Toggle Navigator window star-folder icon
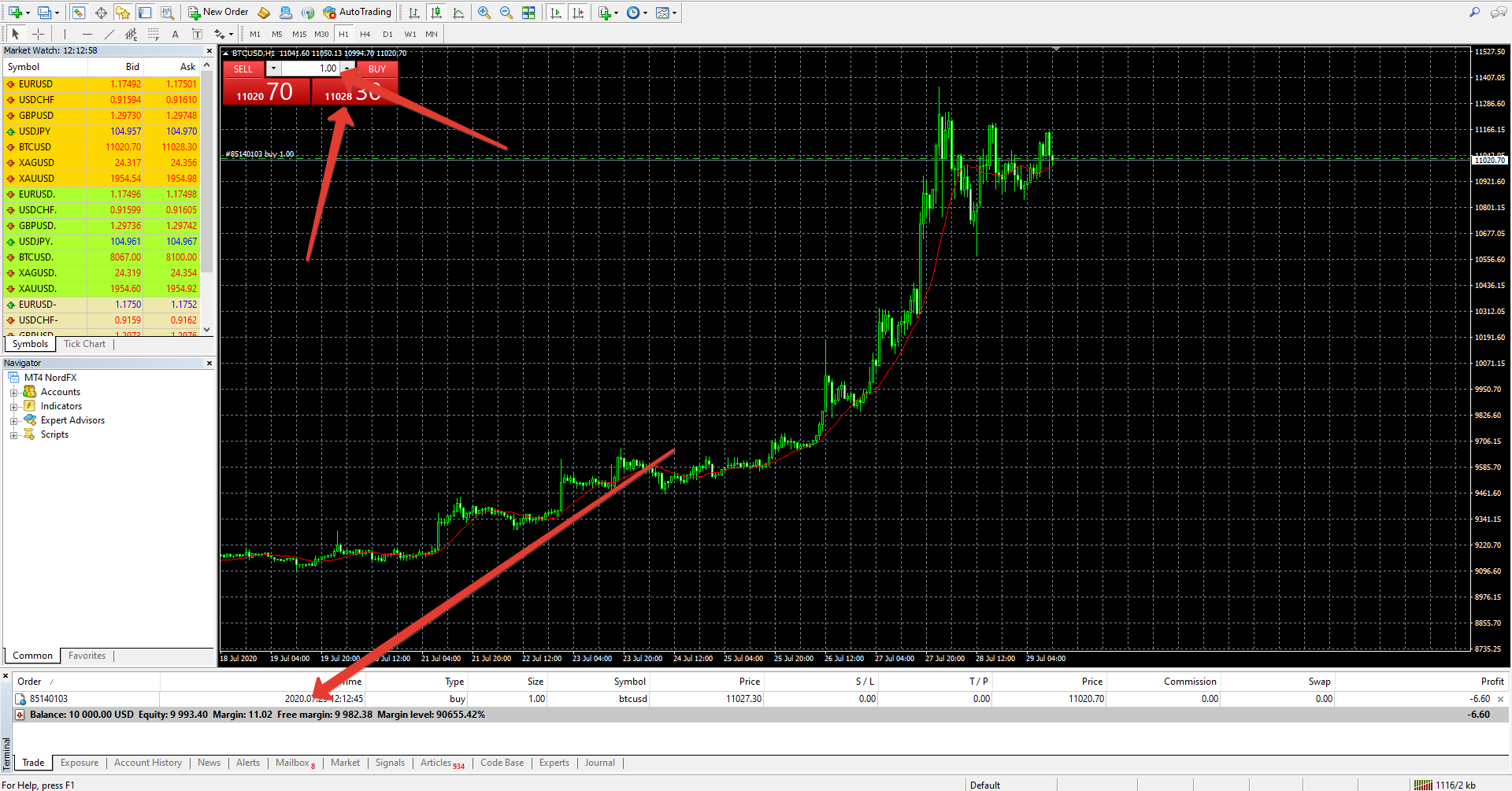This screenshot has height=791, width=1512. (123, 13)
